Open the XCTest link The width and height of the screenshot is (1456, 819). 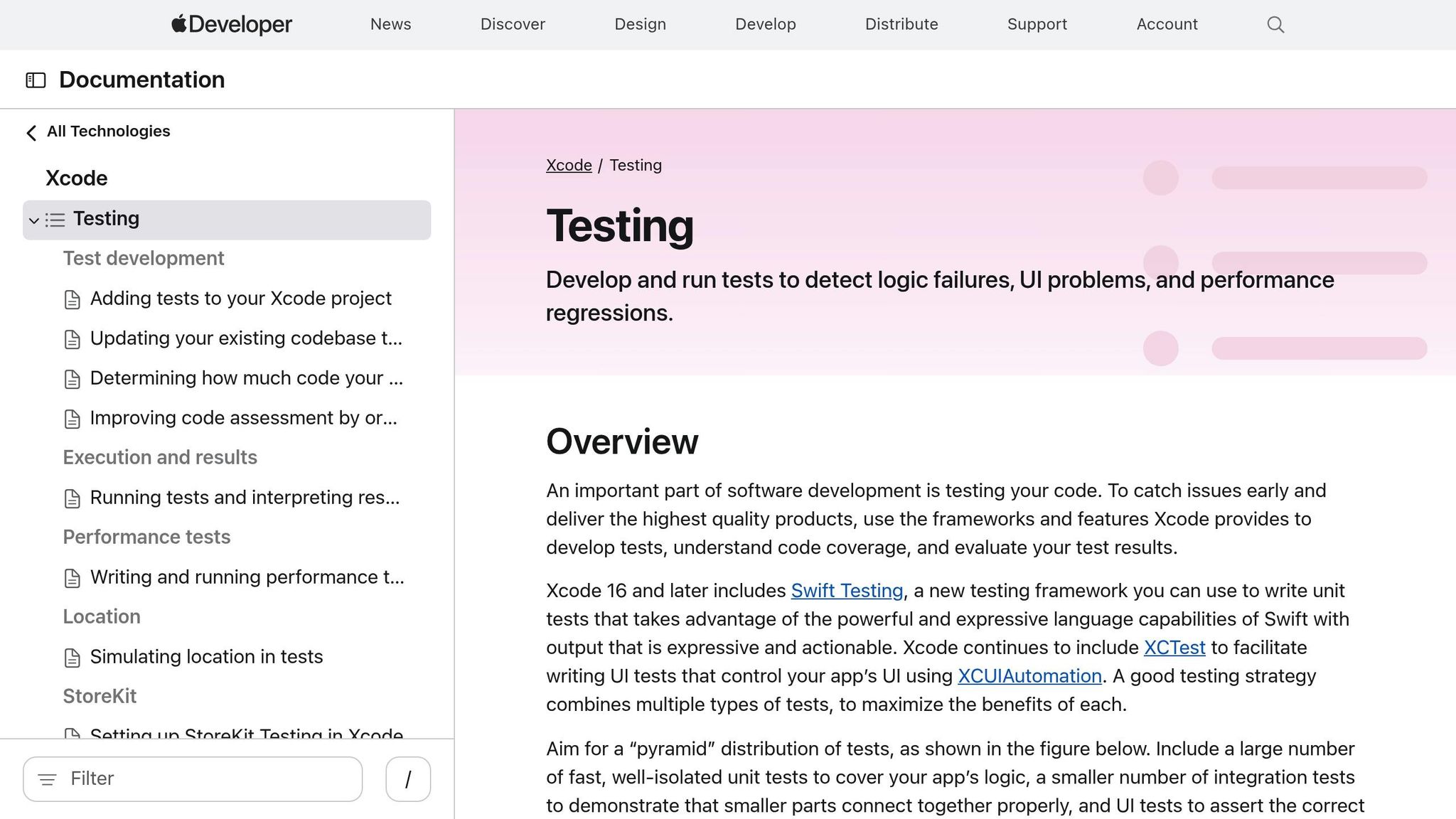pyautogui.click(x=1174, y=648)
